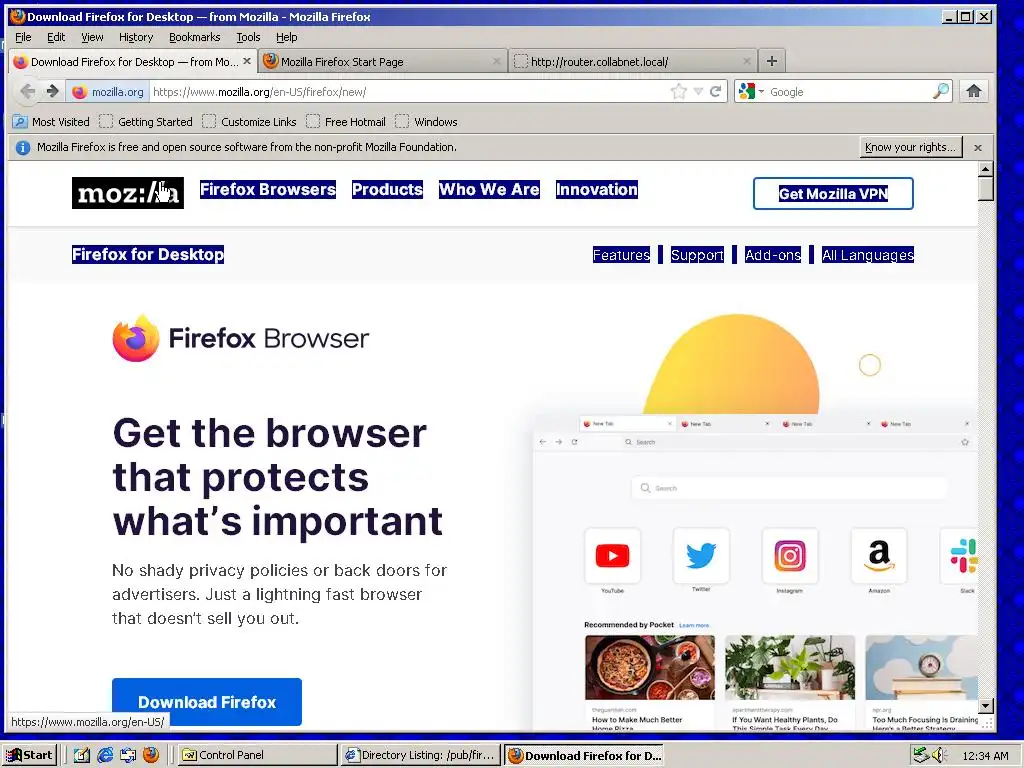1024x768 pixels.
Task: Switch to the router.collabnet.local tab
Action: 633,61
